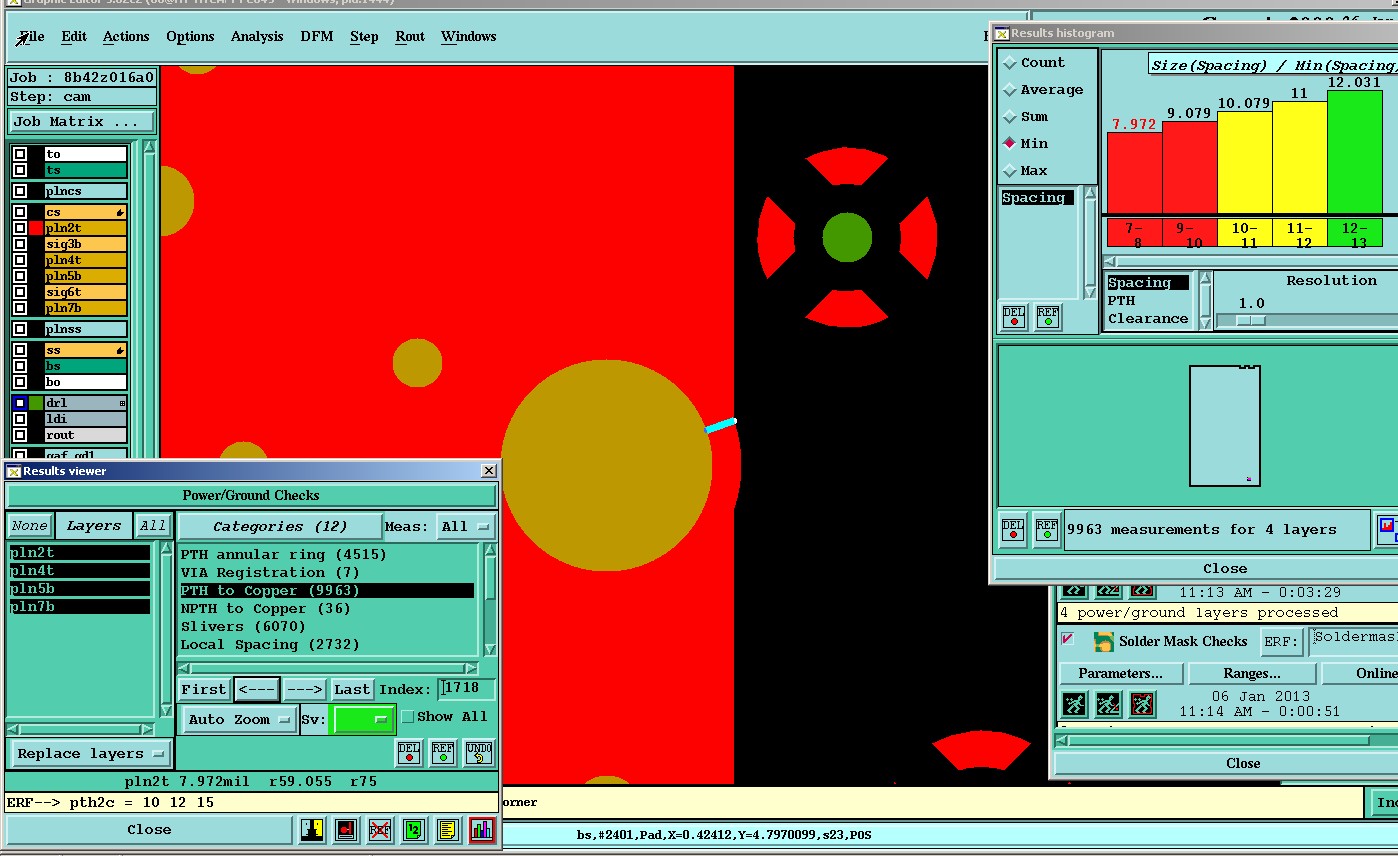Screen dimensions: 1398x856
Task: Click DEL icon below histogram Spacing list
Action: click(x=1013, y=317)
